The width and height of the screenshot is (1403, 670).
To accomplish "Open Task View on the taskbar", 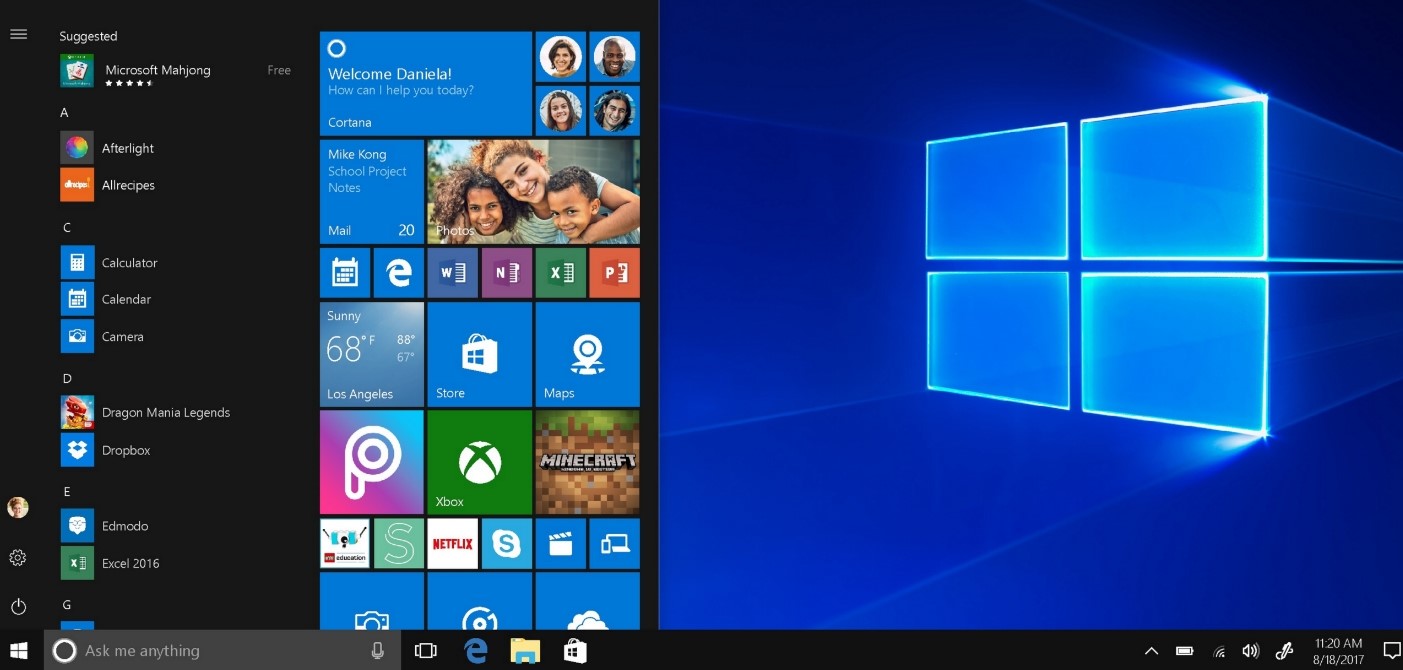I will tap(425, 651).
